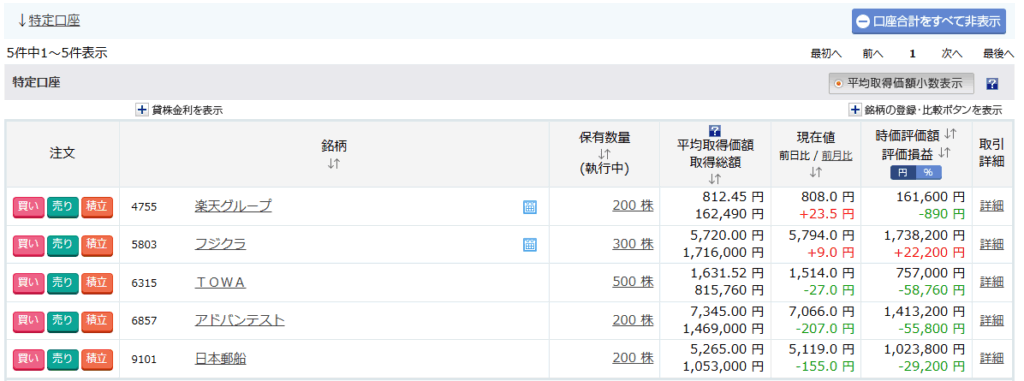Jump to 最後へ page

(999, 54)
